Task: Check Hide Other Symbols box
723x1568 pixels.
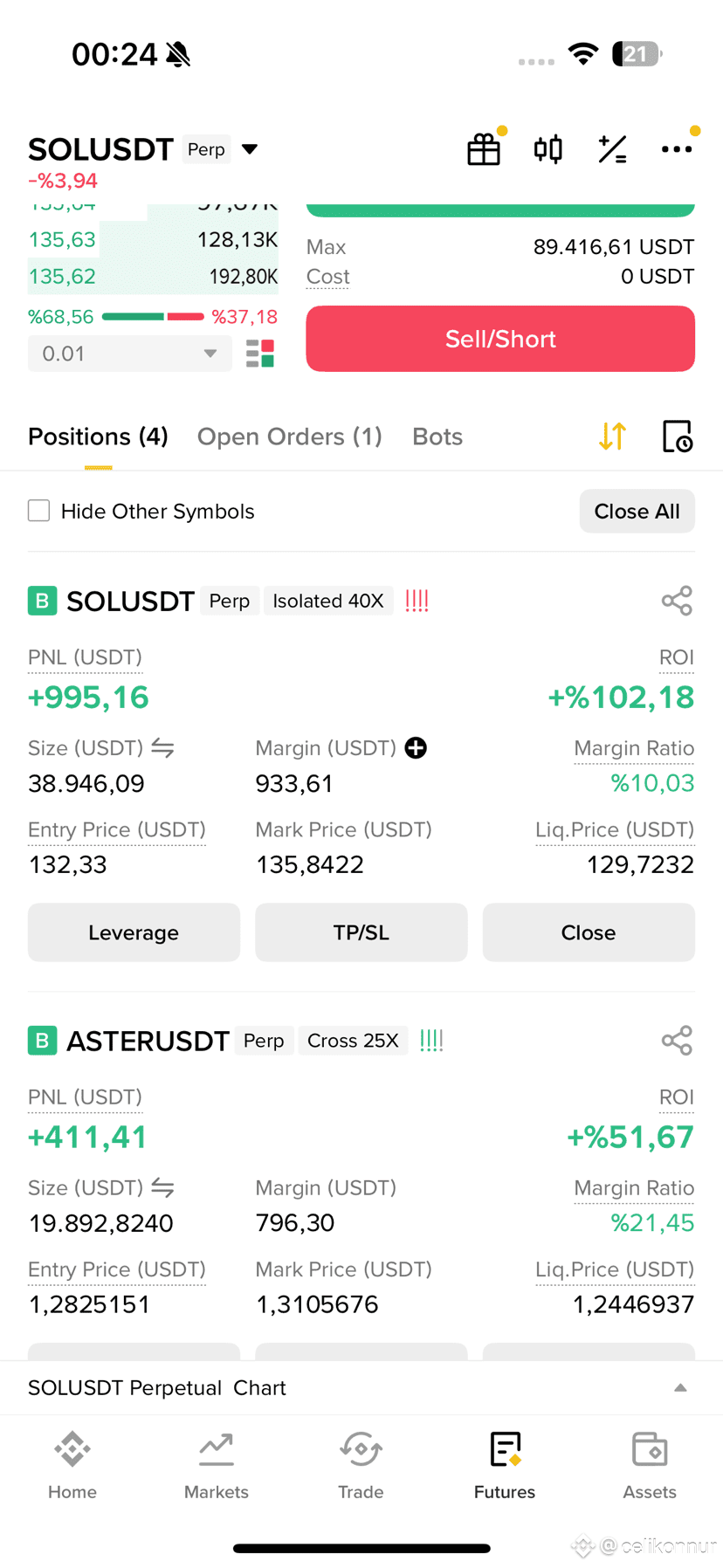Action: tap(39, 511)
